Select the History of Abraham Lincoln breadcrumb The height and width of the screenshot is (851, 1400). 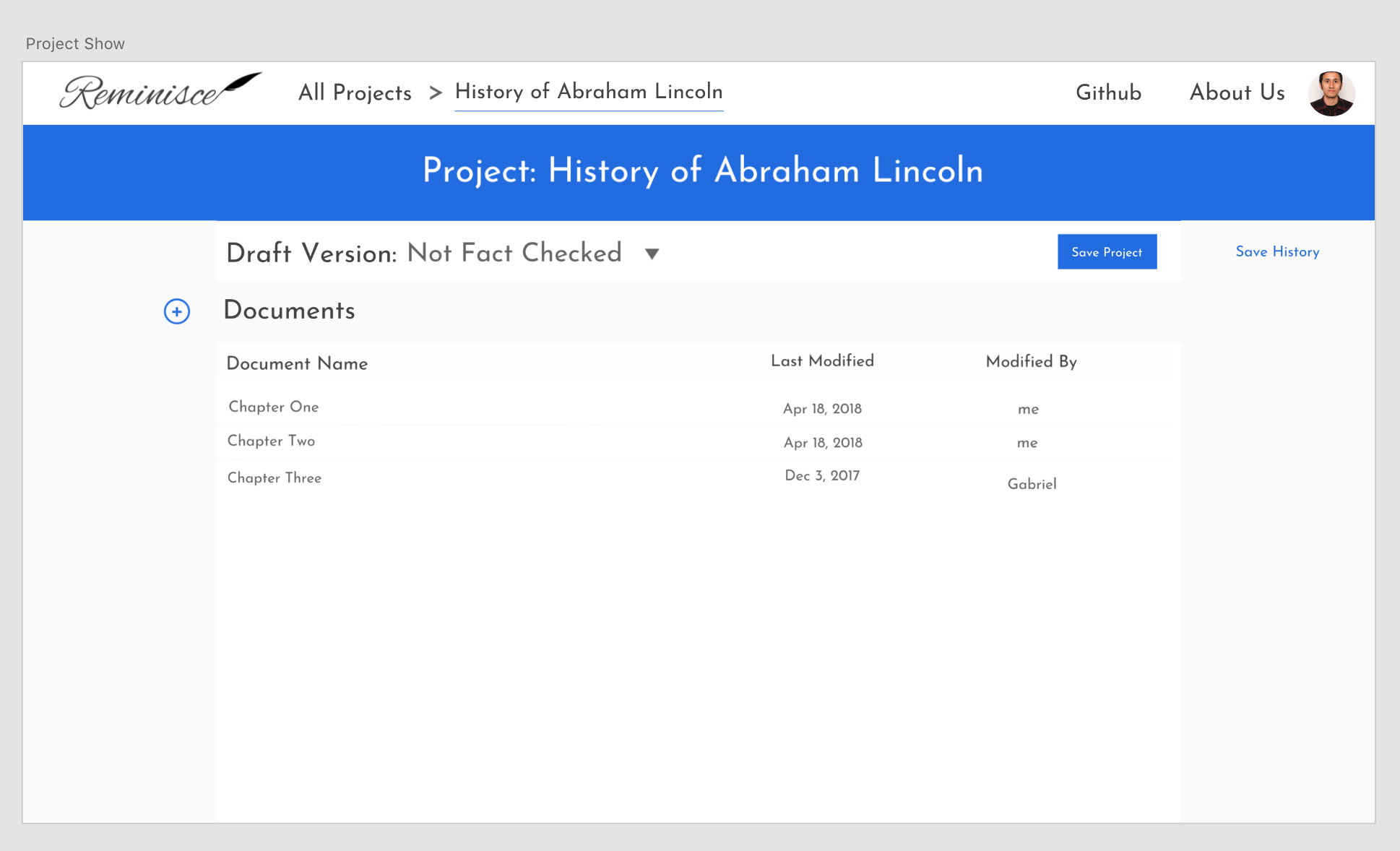click(588, 92)
